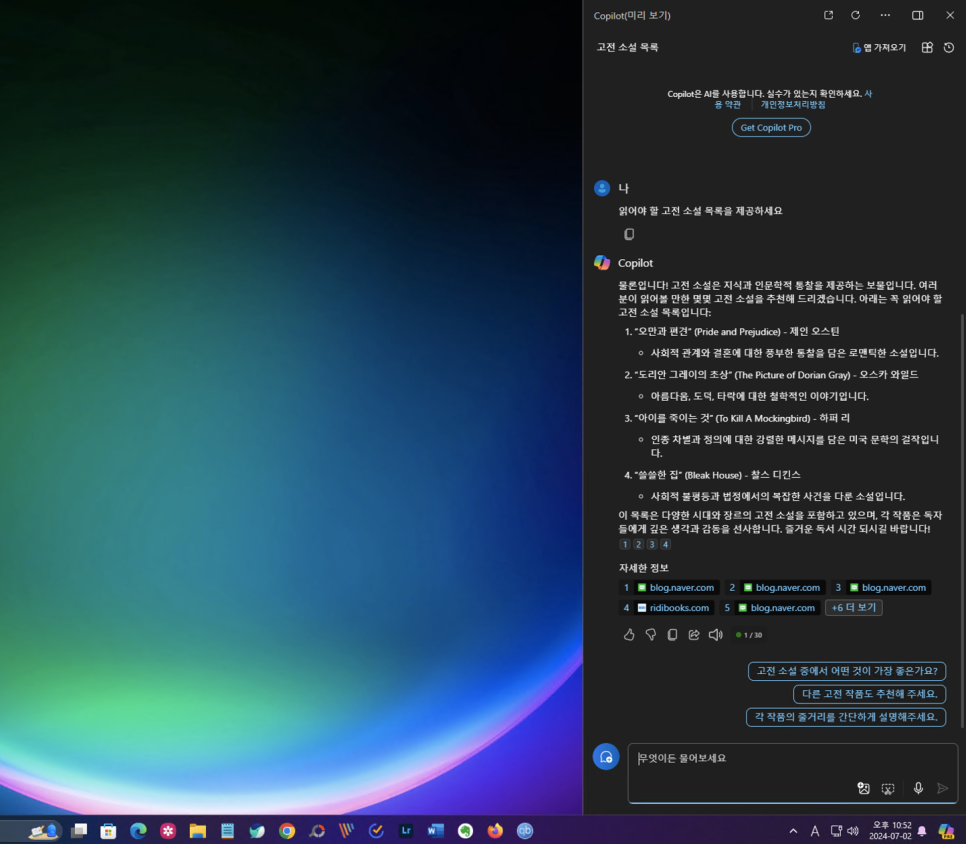This screenshot has width=966, height=844.
Task: Open Lightroom from the taskbar
Action: 405,831
